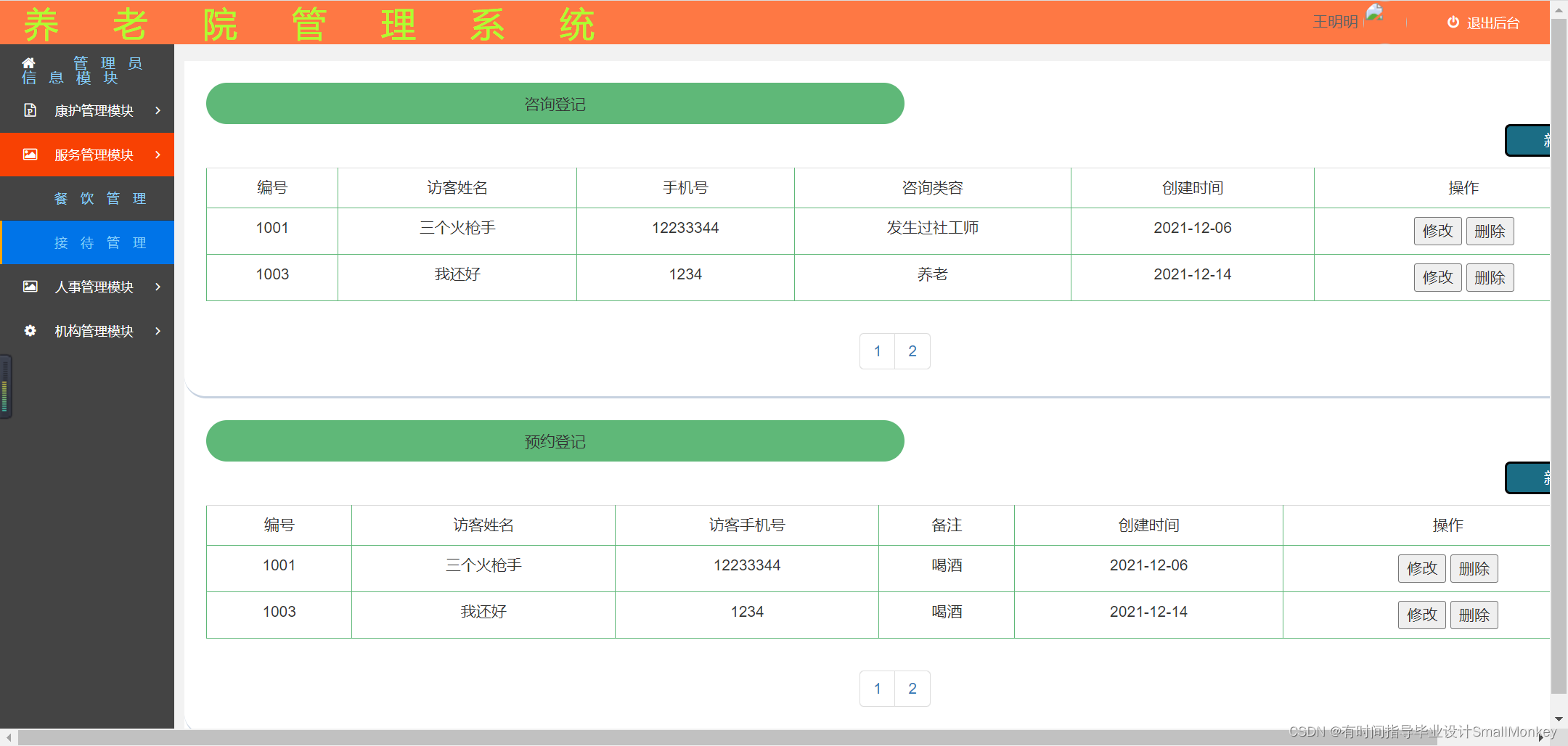
Task: Click 删除 for appointment row 1003
Action: (1474, 615)
